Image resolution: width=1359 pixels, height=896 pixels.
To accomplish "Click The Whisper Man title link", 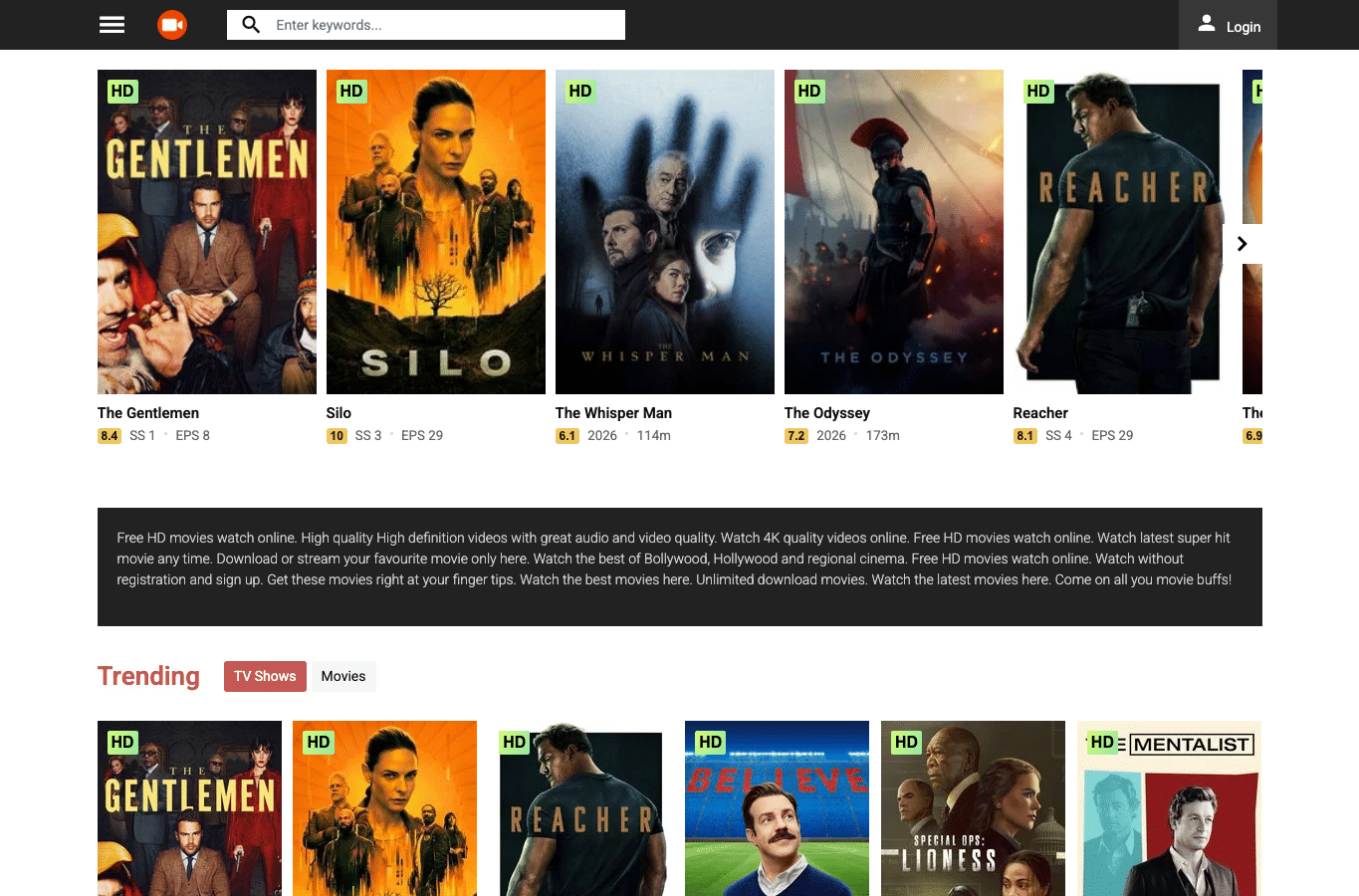I will tap(613, 413).
